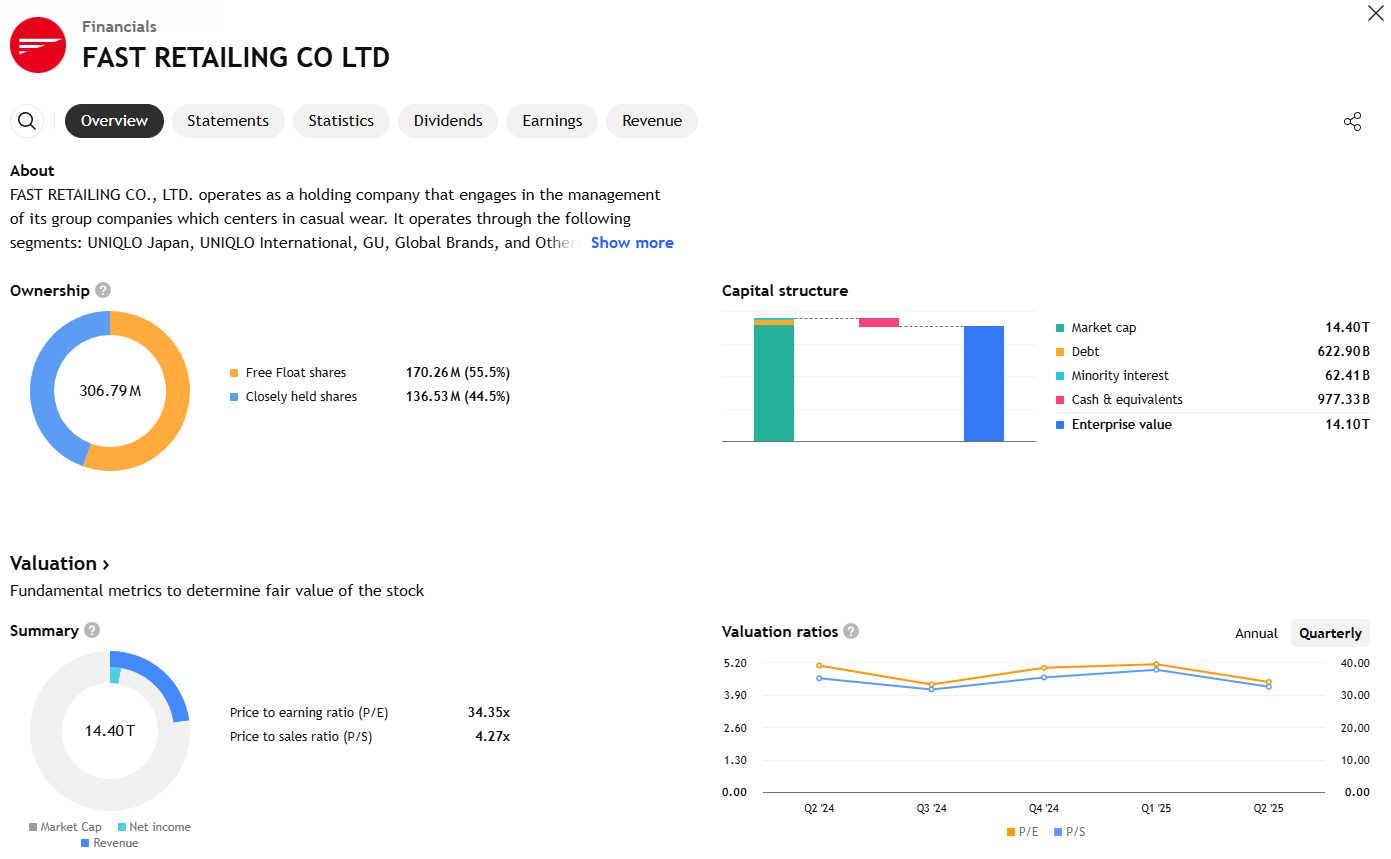The height and width of the screenshot is (859, 1391).
Task: Click the share icon
Action: (1352, 122)
